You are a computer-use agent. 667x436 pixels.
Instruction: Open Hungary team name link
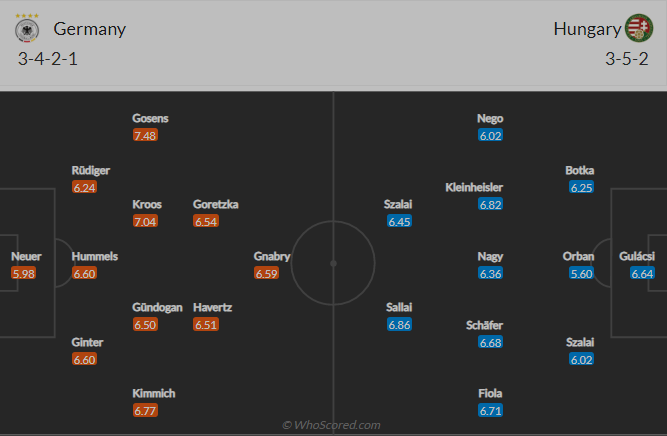[x=587, y=29]
